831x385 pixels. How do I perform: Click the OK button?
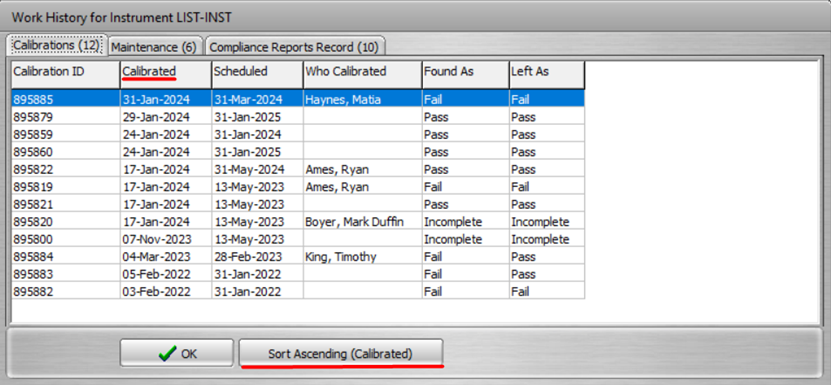click(177, 354)
